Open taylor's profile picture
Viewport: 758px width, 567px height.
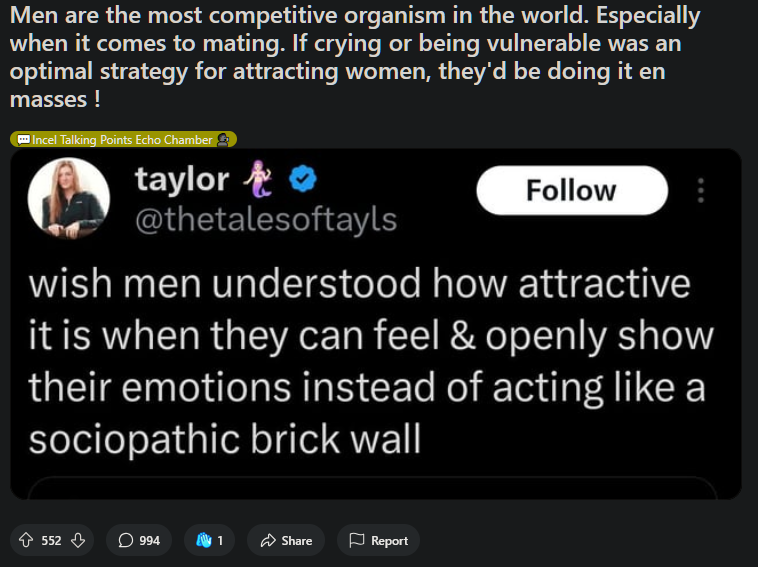coord(69,198)
